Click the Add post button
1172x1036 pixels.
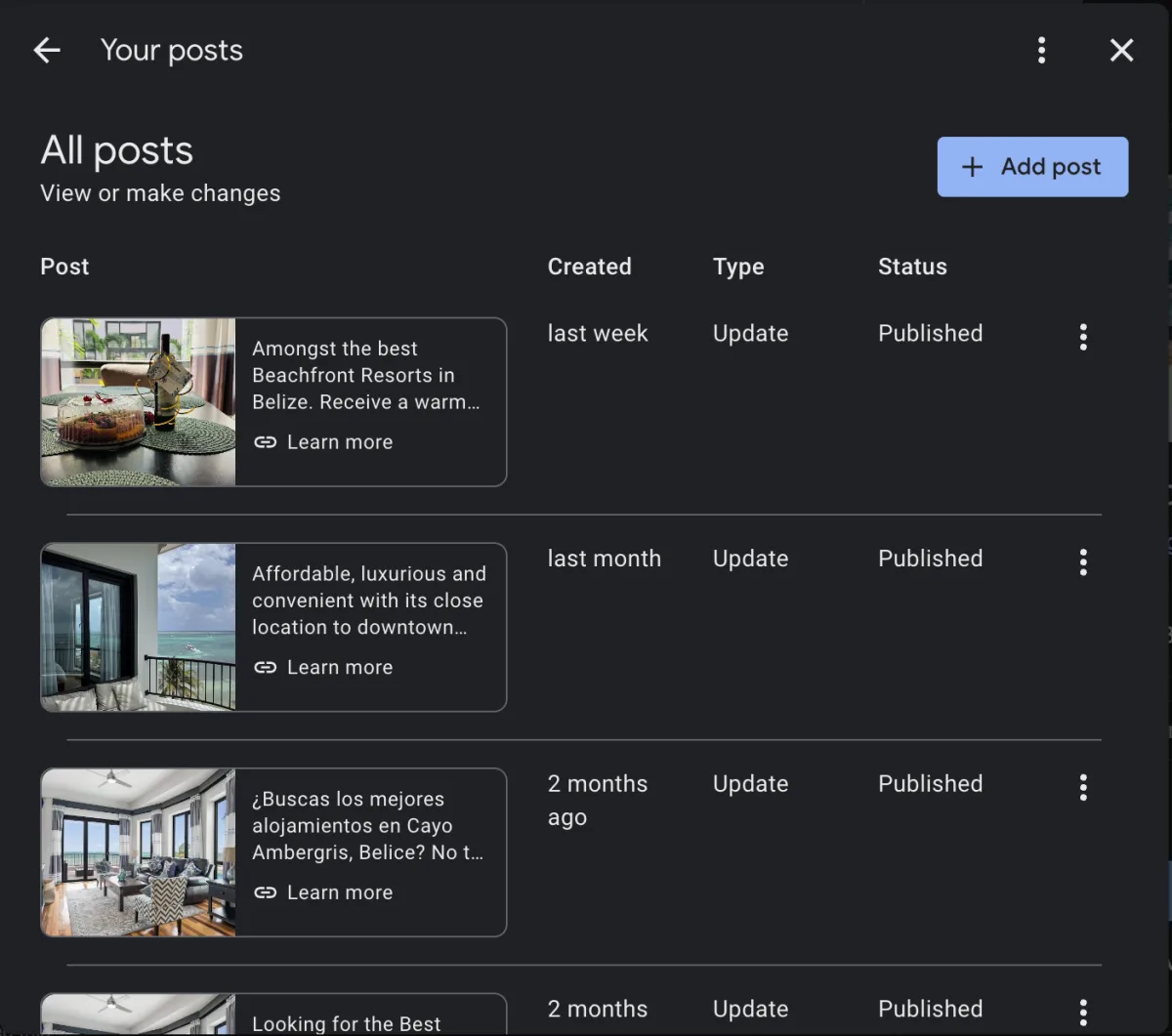coord(1032,167)
